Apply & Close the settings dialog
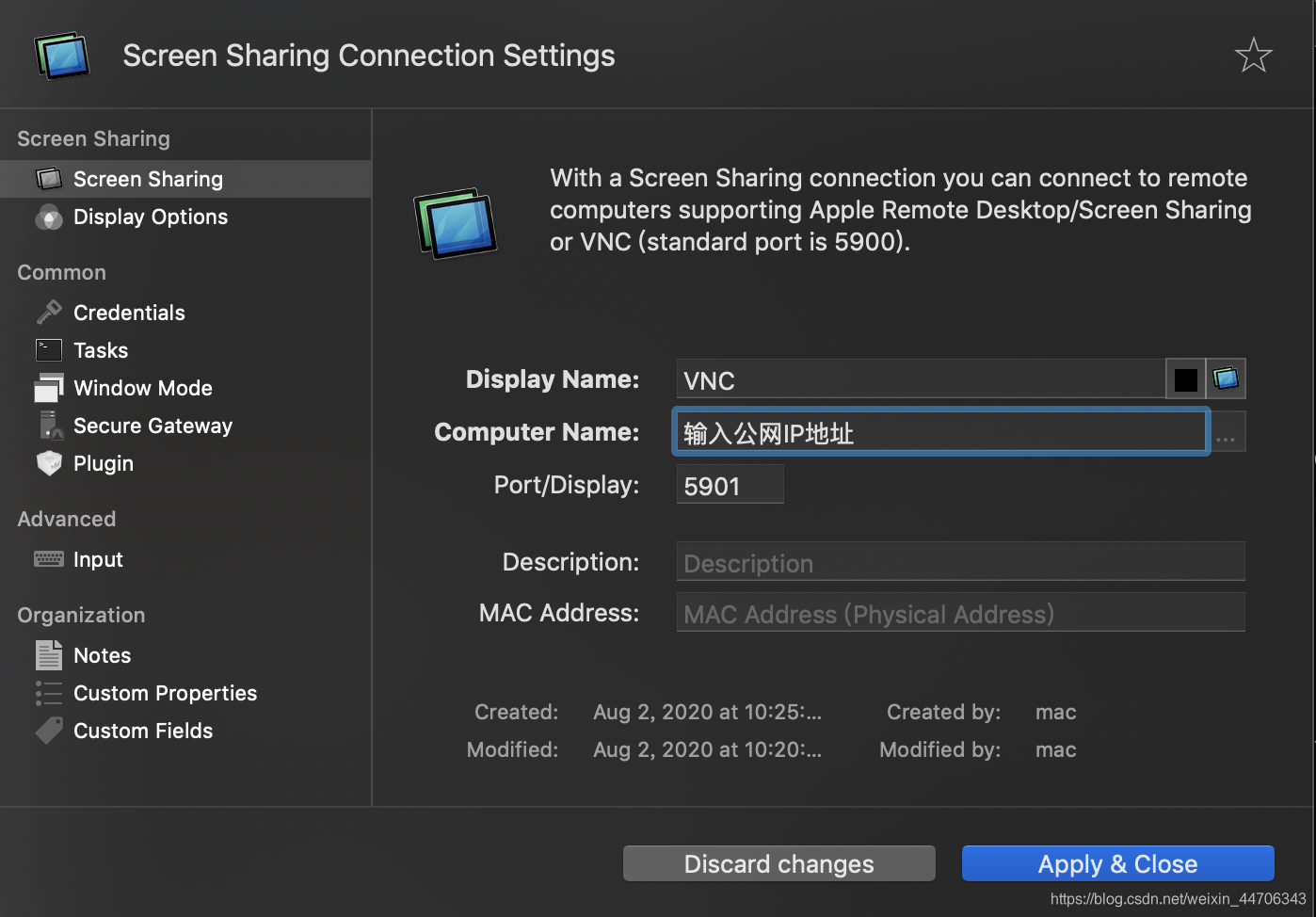The image size is (1316, 917). [1118, 863]
